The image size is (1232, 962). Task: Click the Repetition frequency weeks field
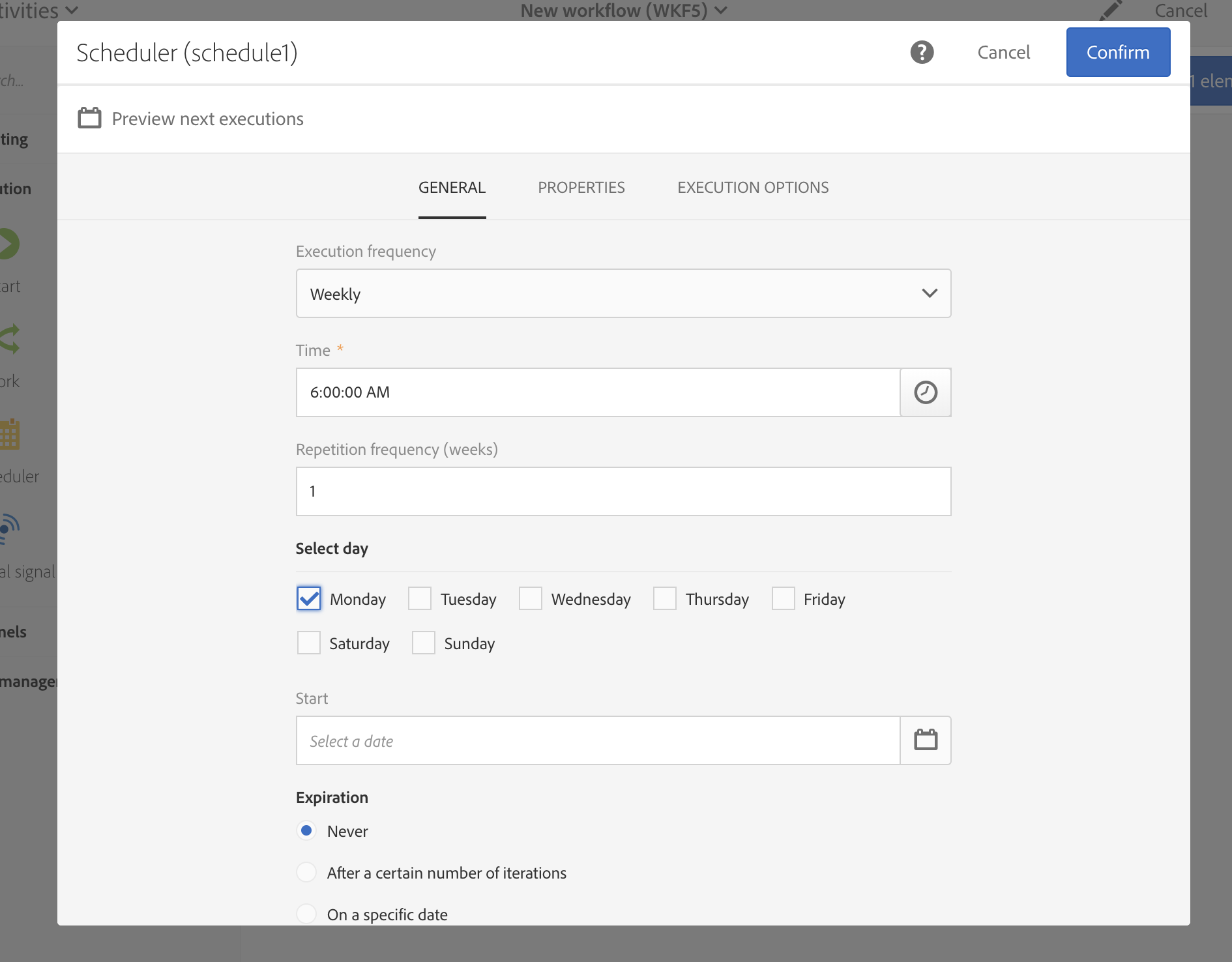click(623, 491)
